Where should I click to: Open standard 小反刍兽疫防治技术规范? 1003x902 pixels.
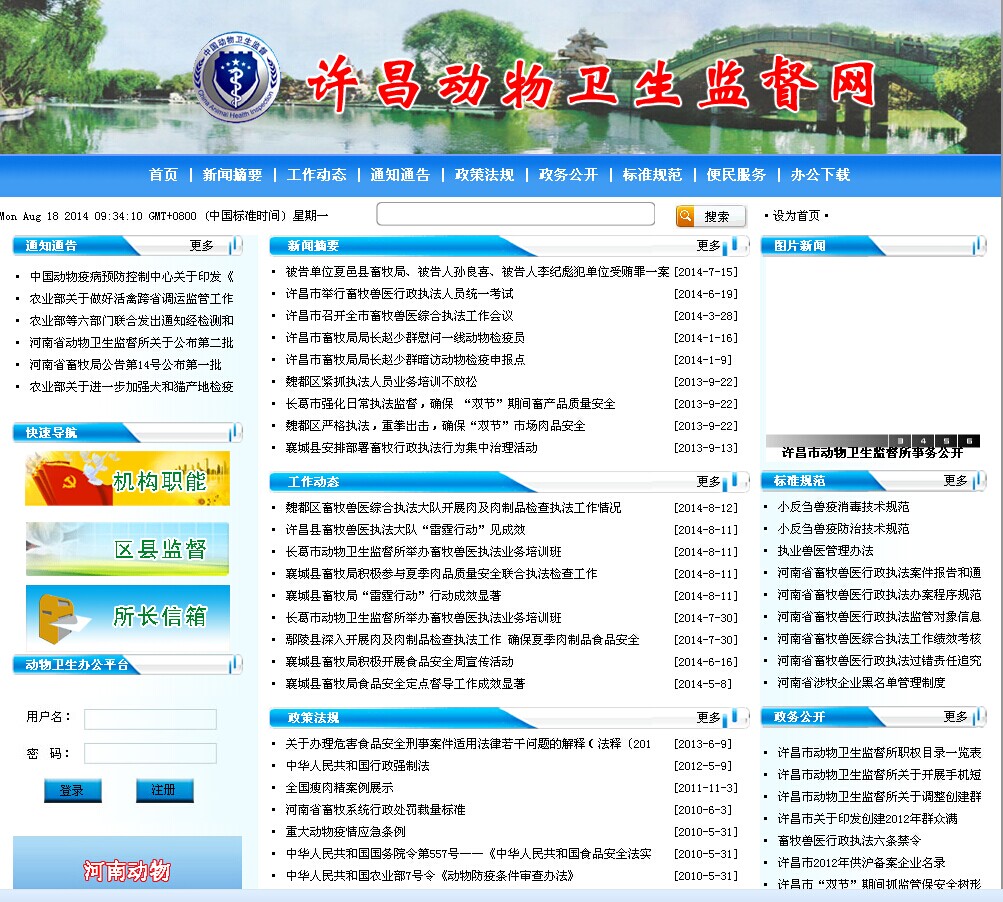843,528
